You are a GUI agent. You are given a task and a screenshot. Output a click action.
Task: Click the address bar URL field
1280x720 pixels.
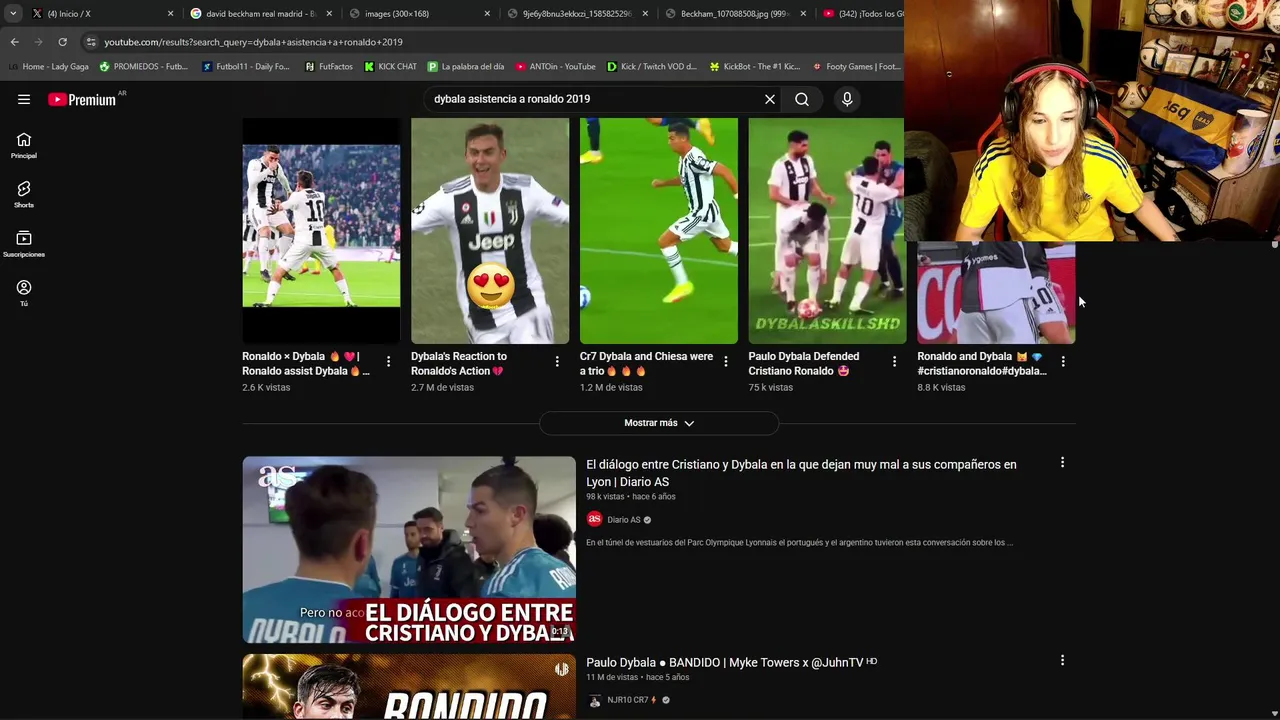[x=490, y=42]
